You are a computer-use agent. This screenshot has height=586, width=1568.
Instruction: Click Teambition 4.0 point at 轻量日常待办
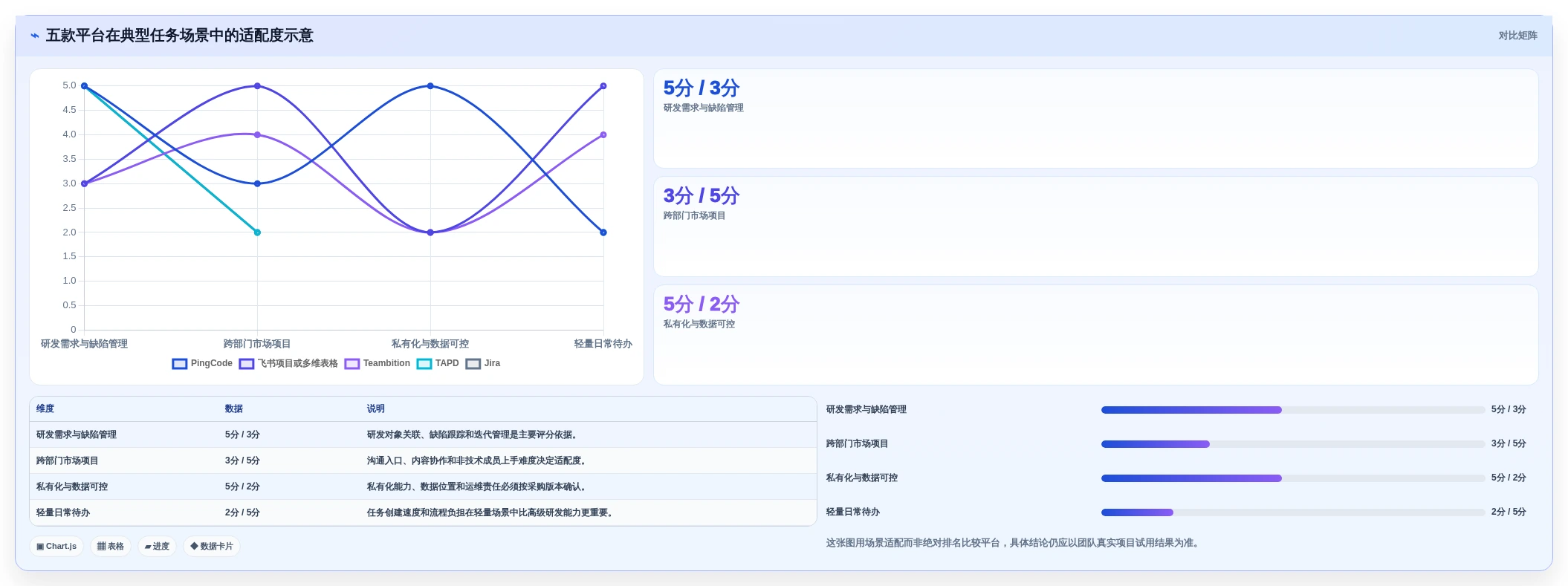coord(603,134)
